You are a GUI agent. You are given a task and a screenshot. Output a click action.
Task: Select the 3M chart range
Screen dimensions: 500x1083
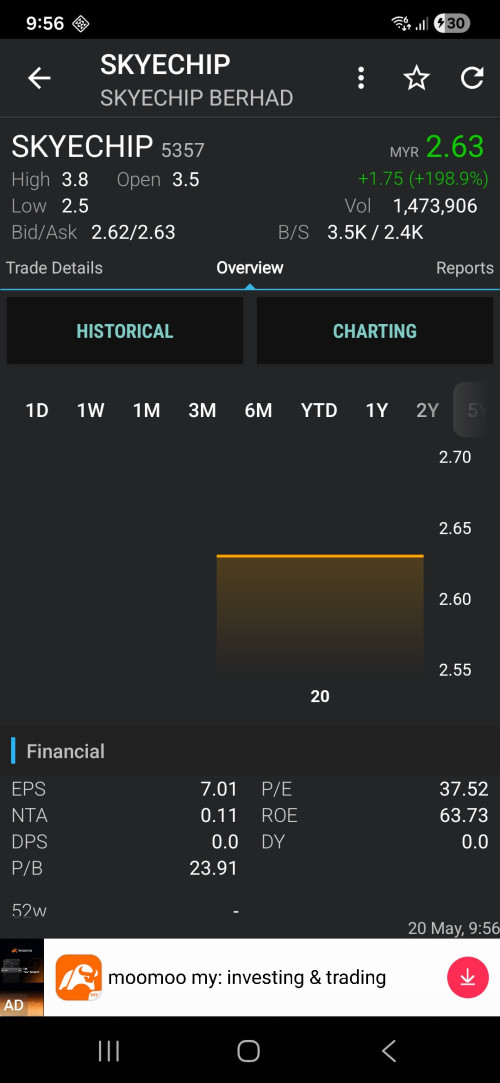(x=202, y=411)
